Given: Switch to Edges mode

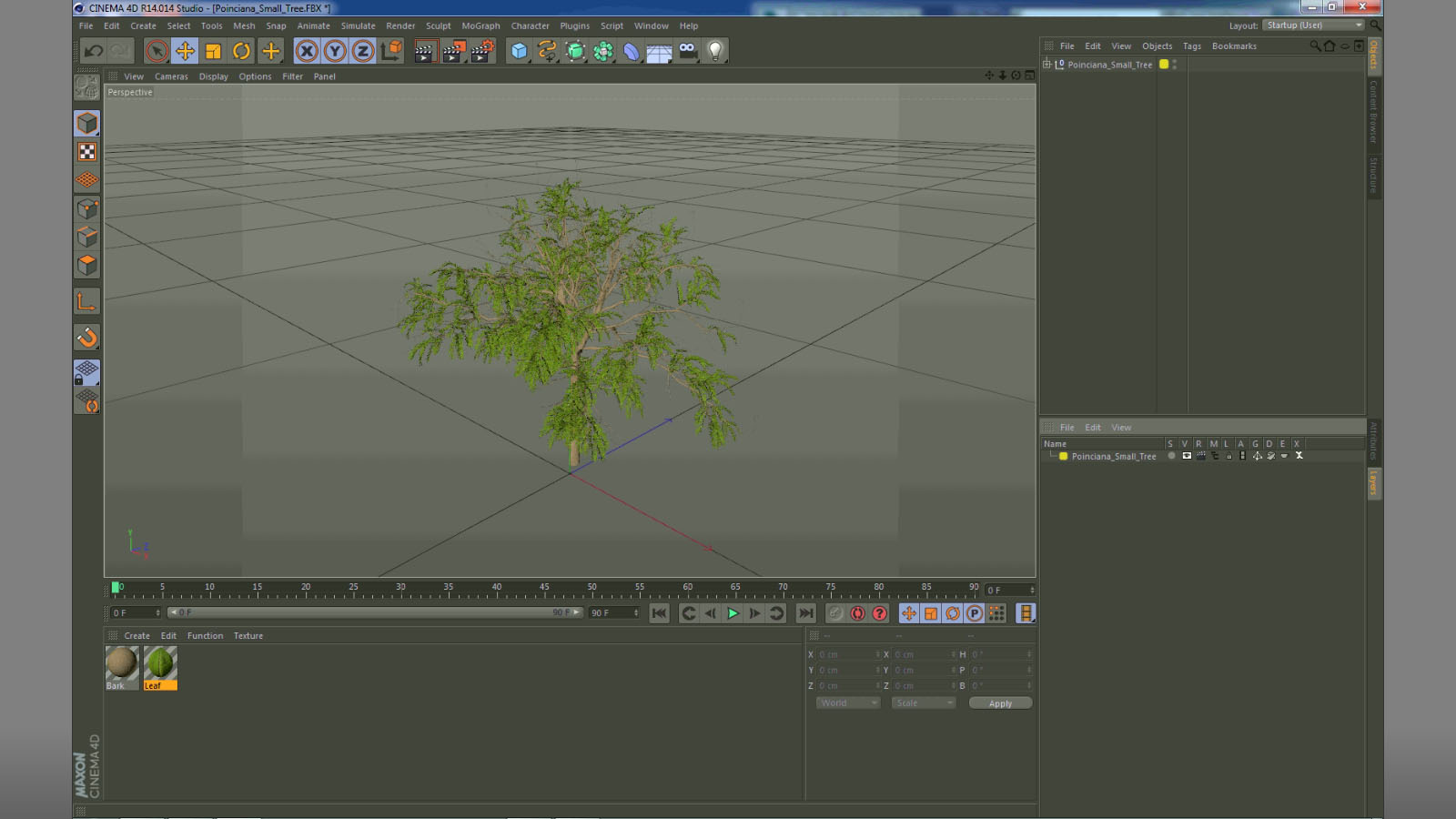Looking at the screenshot, I should pos(87,238).
